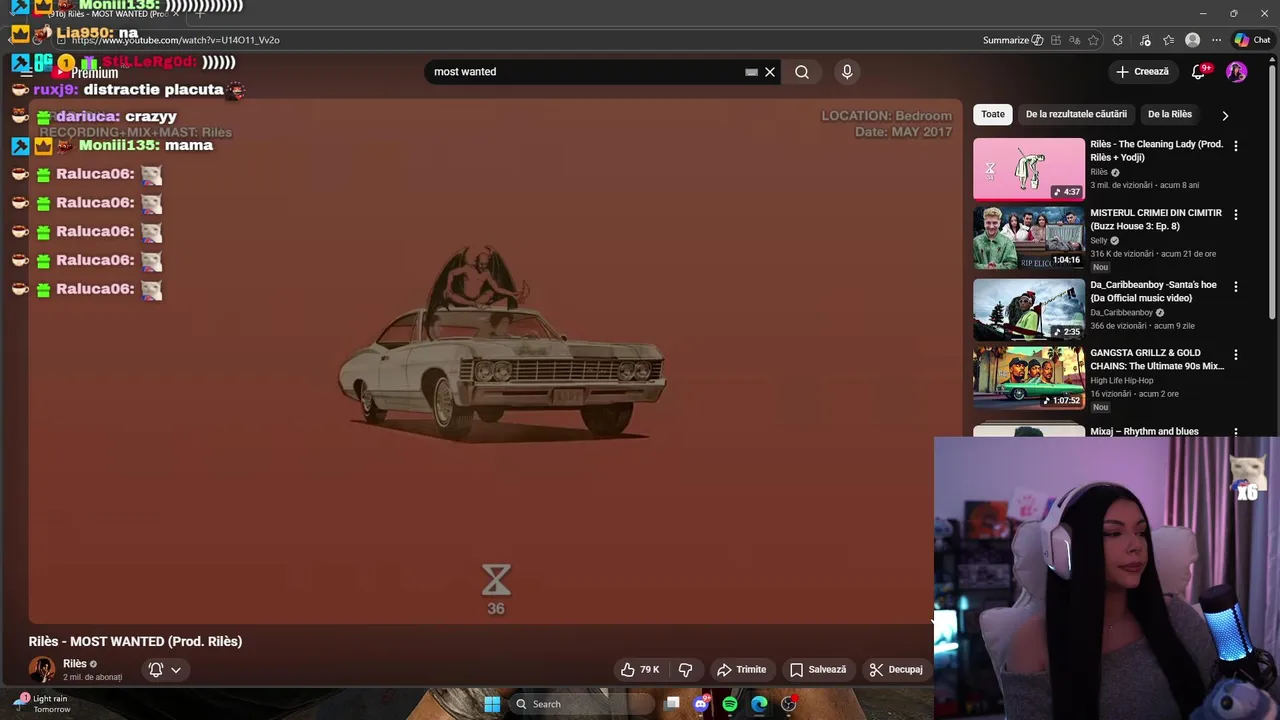Open Microsoft Edge taskbar icon
Screen dimensions: 1280x720
pos(759,704)
